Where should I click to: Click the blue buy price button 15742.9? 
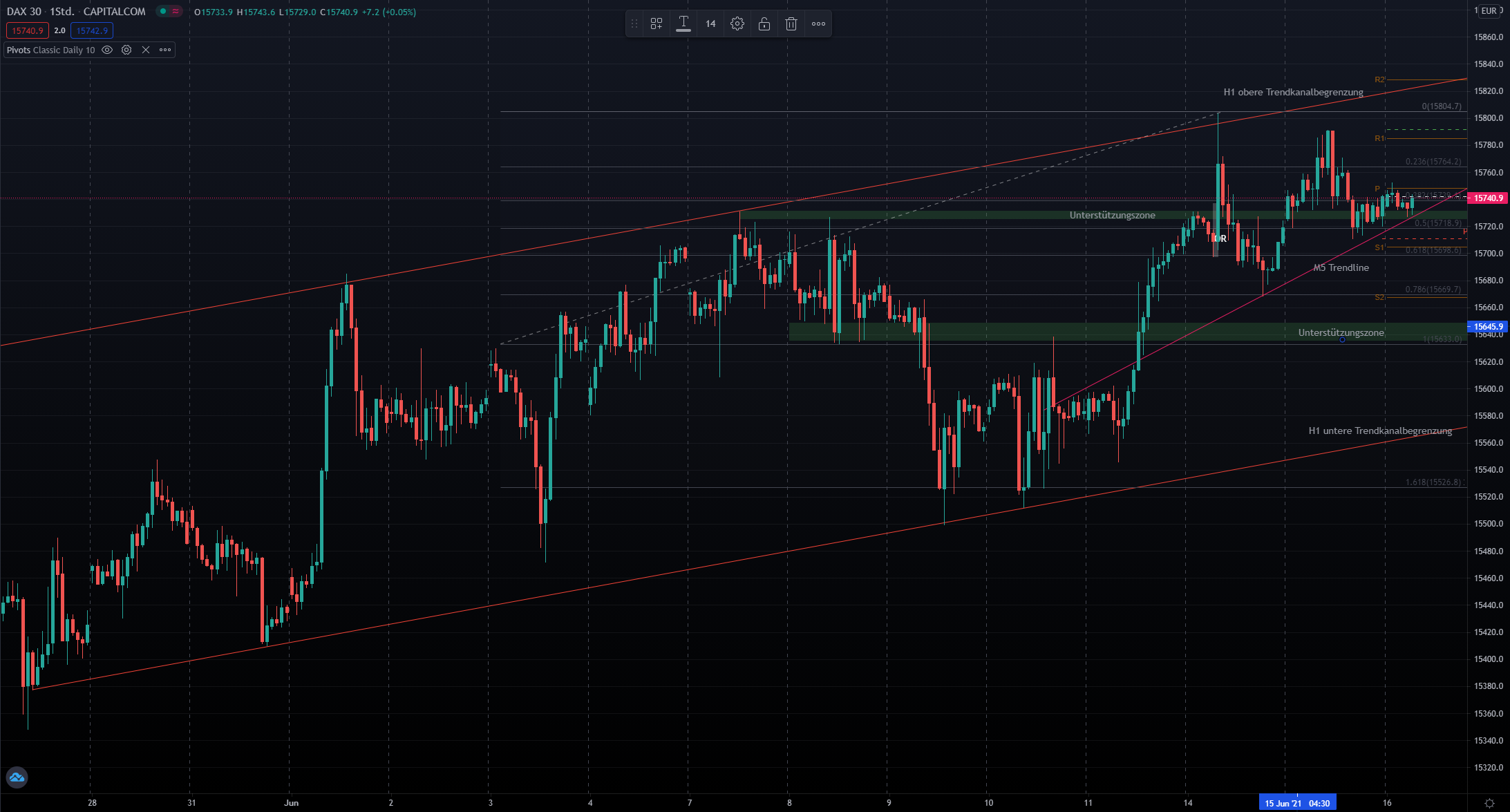[92, 30]
